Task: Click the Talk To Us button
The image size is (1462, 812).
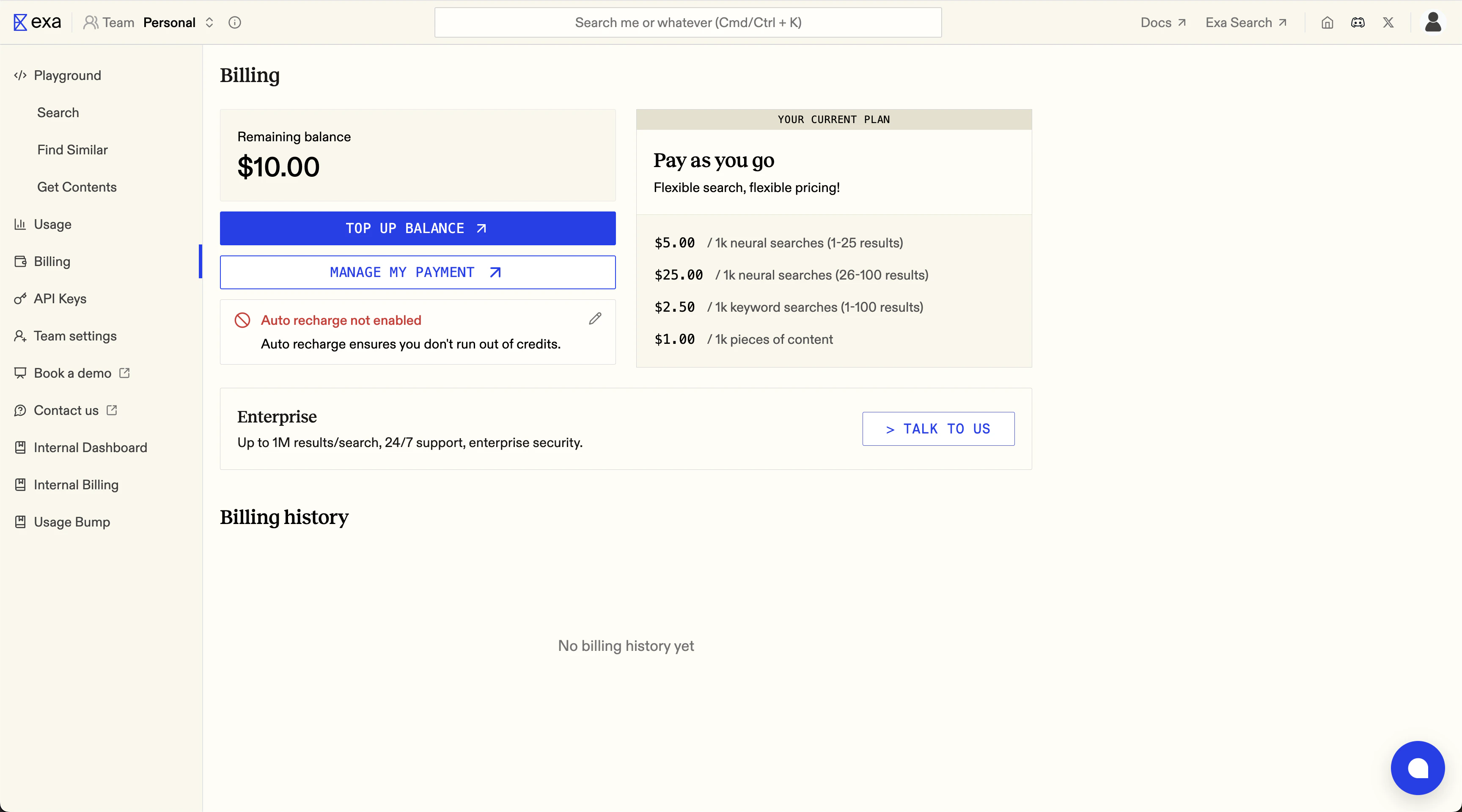Action: tap(938, 429)
